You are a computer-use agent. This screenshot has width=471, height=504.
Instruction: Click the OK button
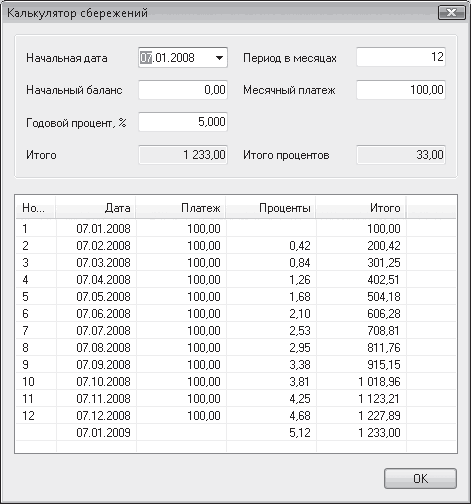pos(420,479)
